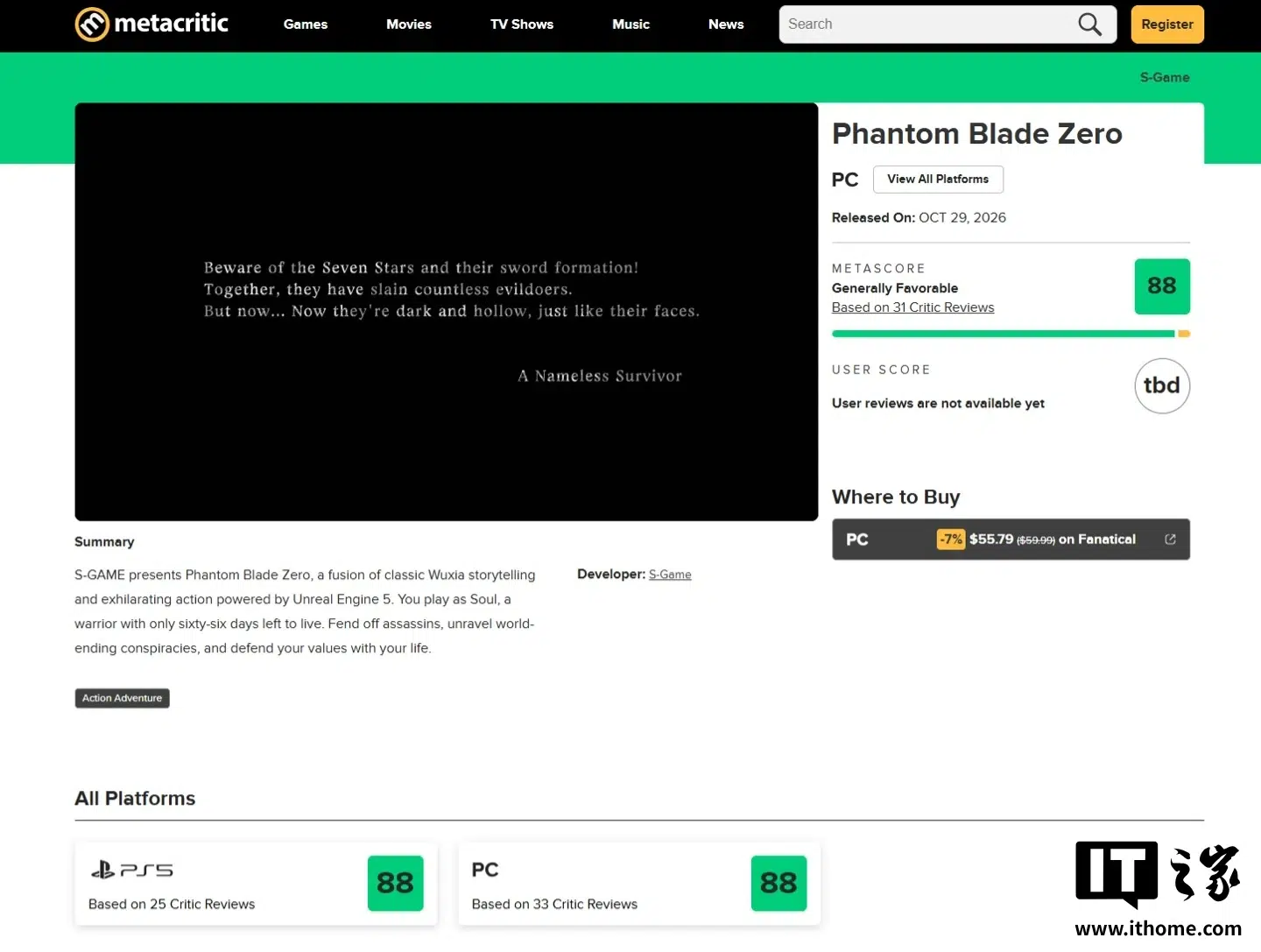Click the S-Game label in green banner
The image size is (1261, 952).
(x=1165, y=77)
